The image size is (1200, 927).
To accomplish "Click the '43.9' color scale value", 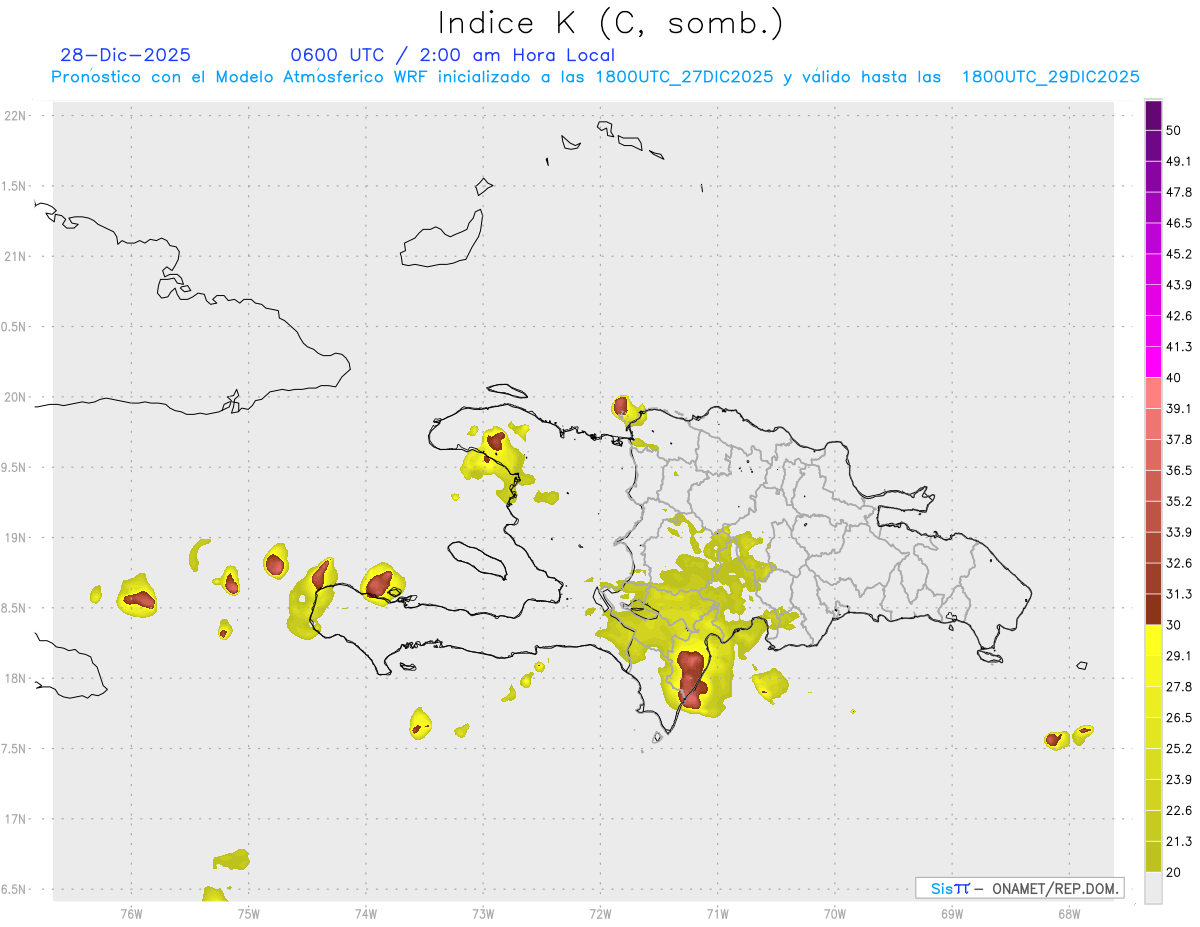I will (x=1179, y=285).
